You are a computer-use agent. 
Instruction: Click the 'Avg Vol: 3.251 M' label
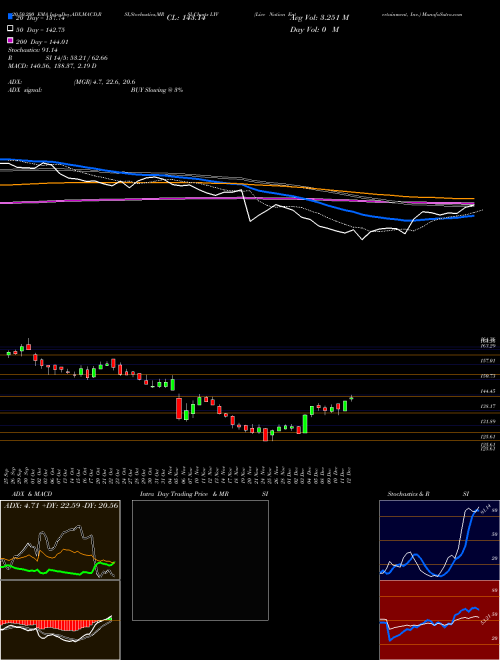(x=319, y=18)
